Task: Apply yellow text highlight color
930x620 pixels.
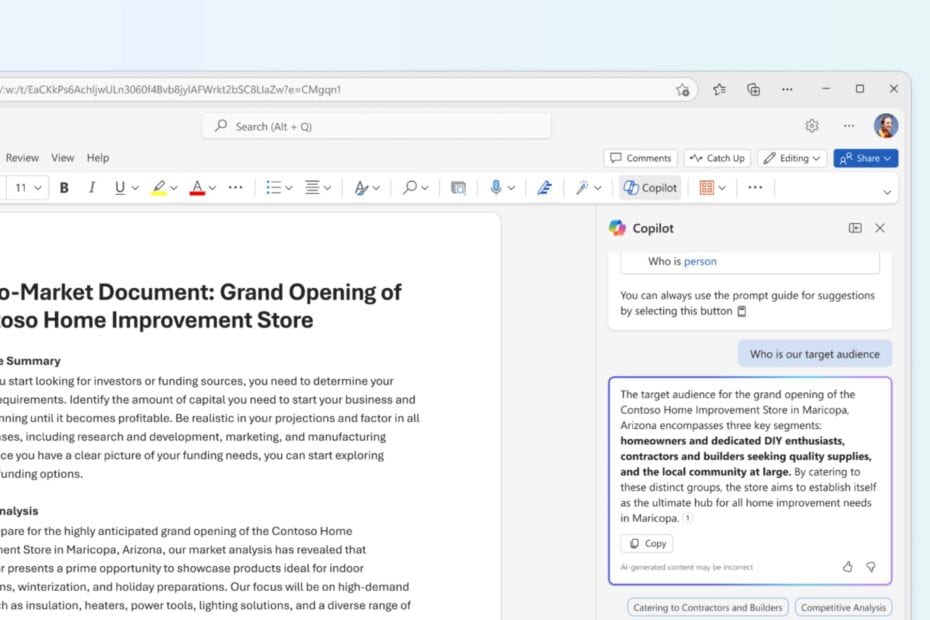Action: (x=158, y=188)
